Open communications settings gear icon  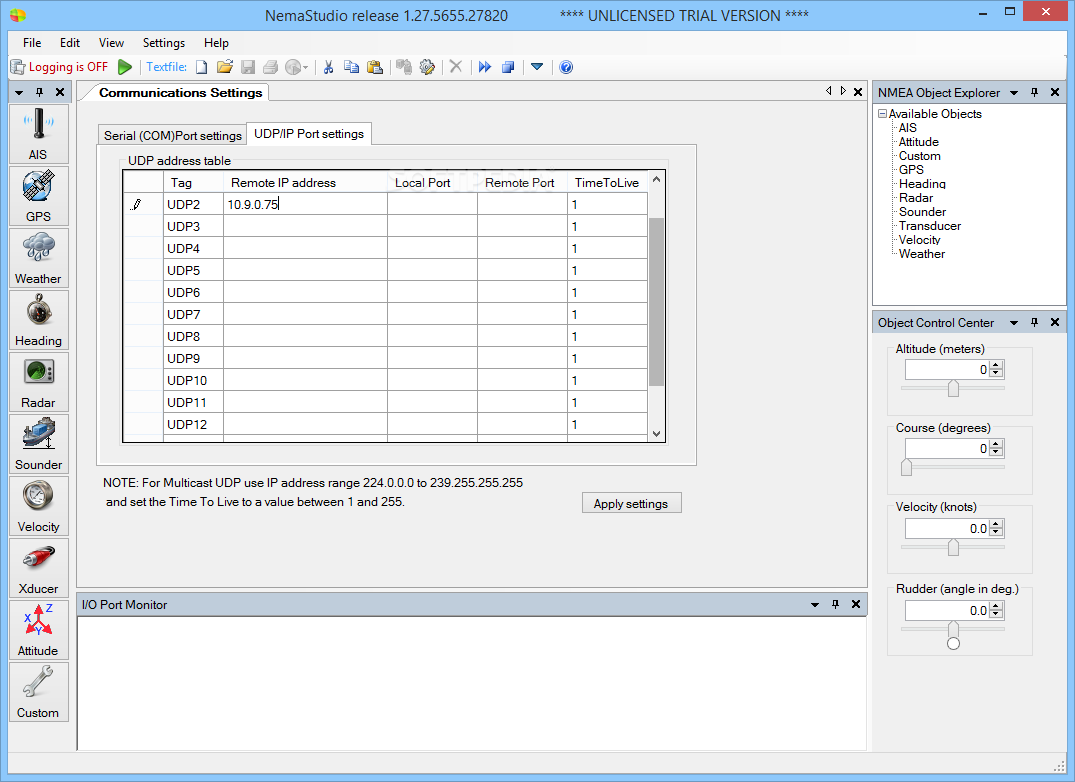(427, 67)
